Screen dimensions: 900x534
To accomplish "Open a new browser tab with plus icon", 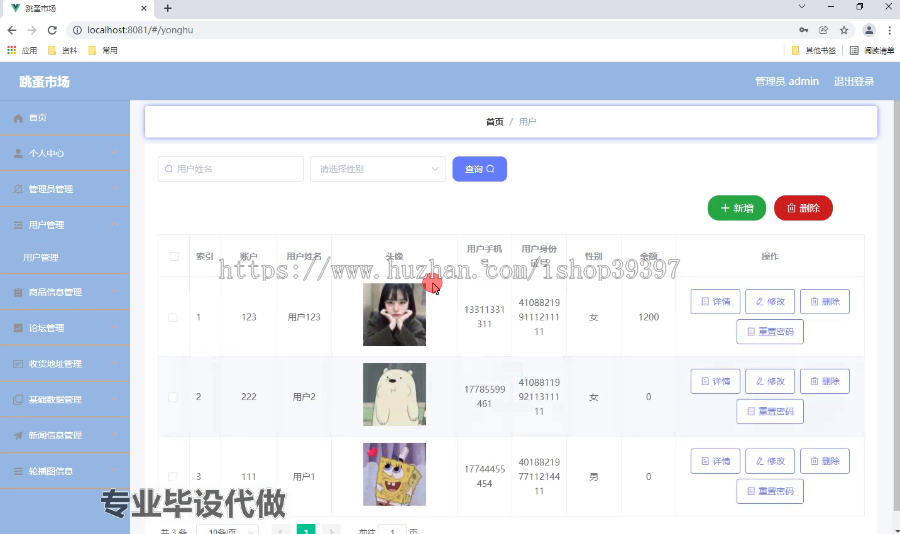I will [168, 8].
